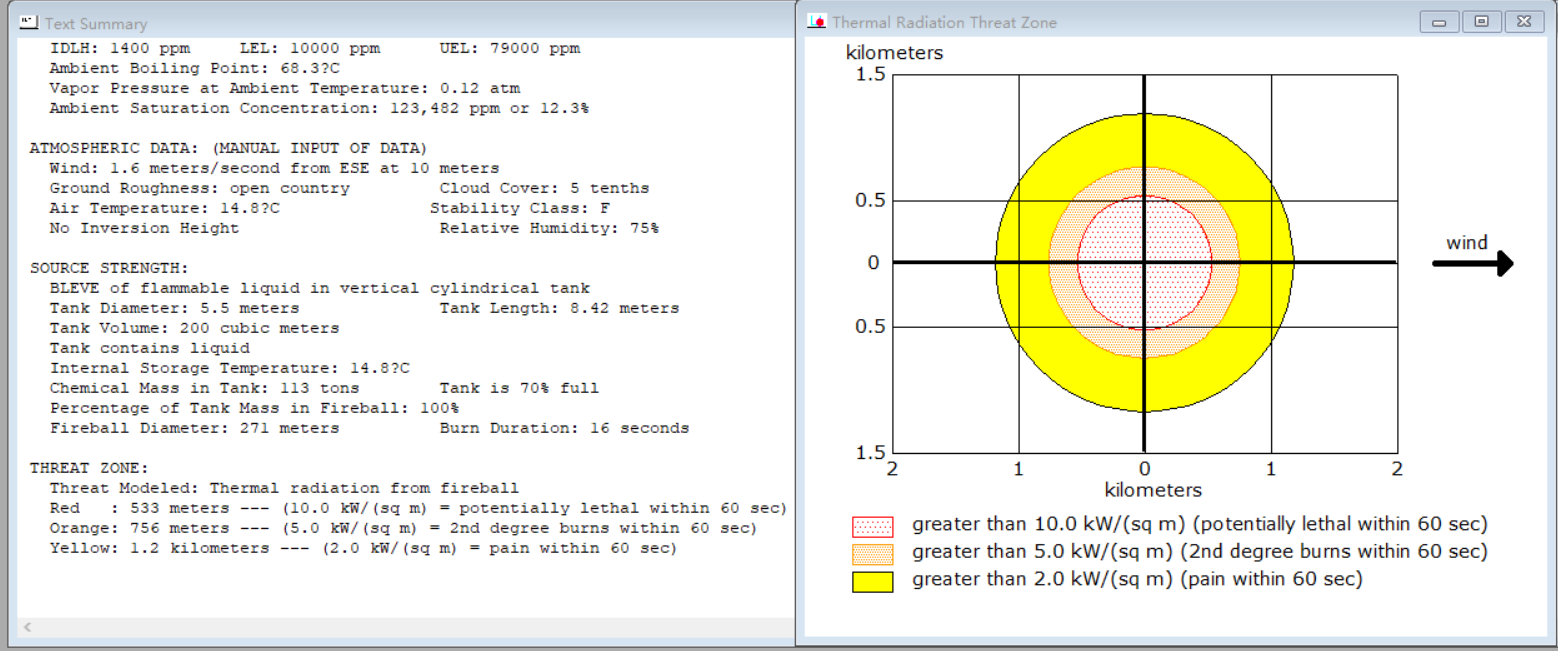The image size is (1558, 651).
Task: Click 'Relative Humidity: 75%' text
Action: 550,228
